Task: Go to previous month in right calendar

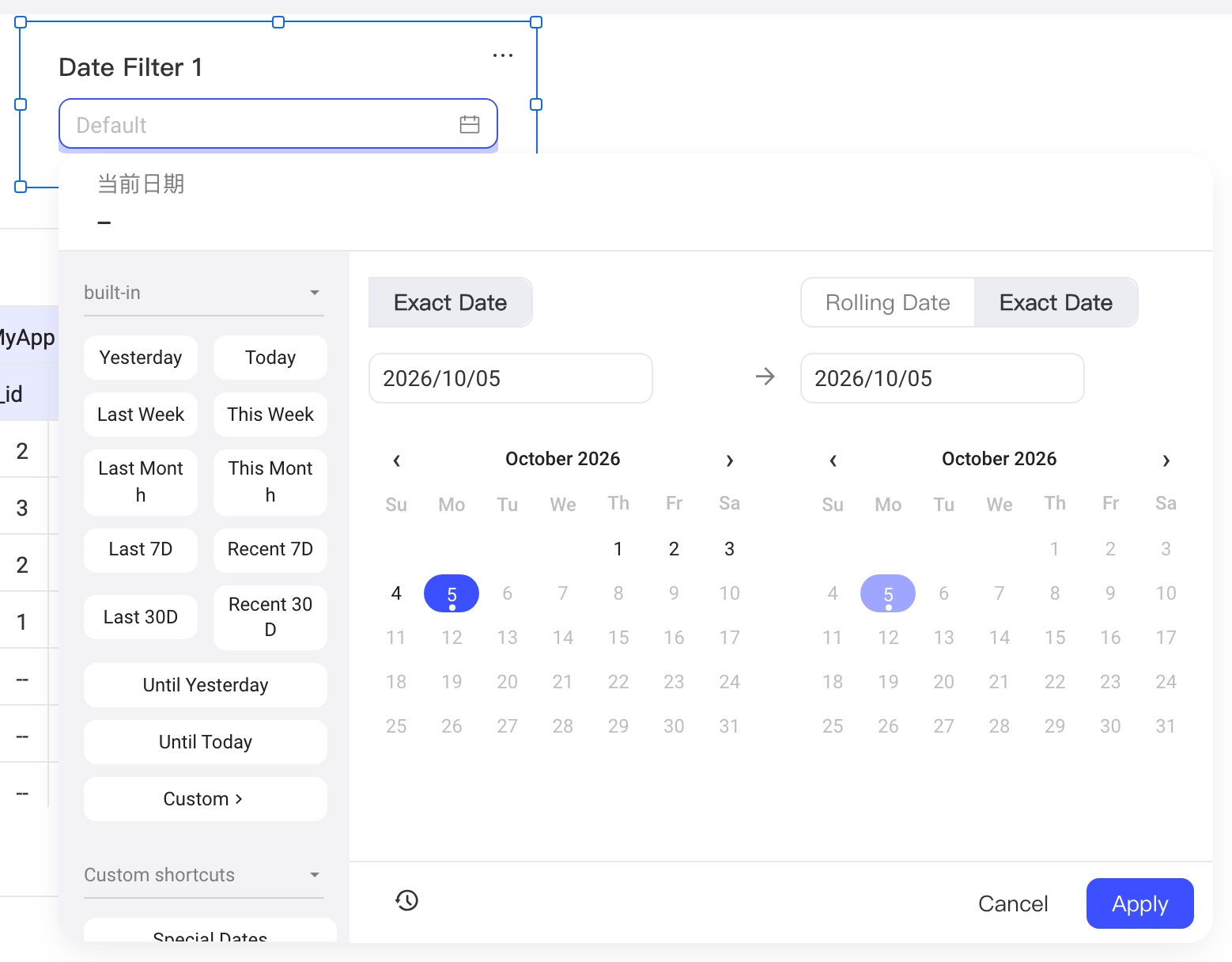Action: click(x=833, y=460)
